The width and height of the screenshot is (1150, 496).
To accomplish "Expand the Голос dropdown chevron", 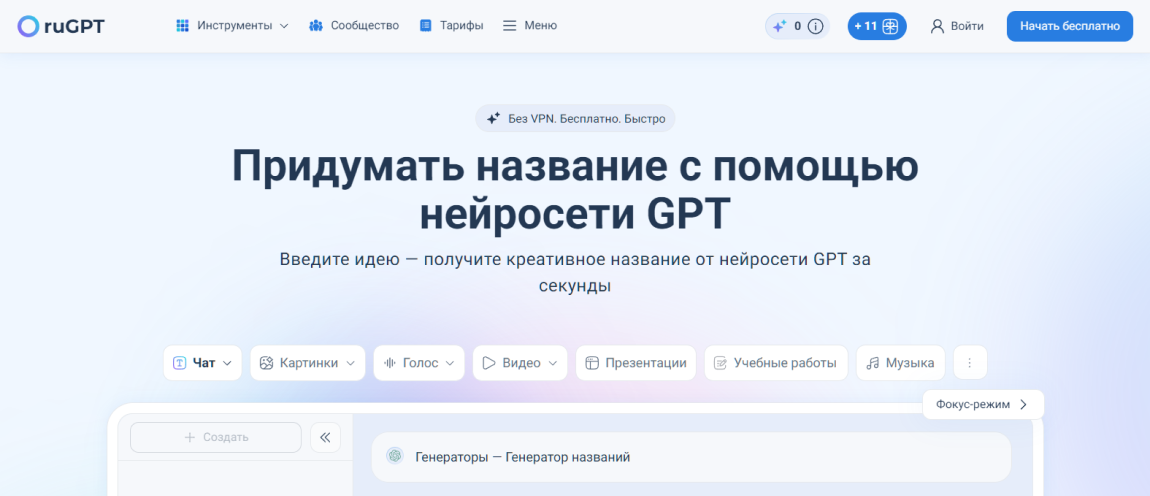I will click(450, 363).
